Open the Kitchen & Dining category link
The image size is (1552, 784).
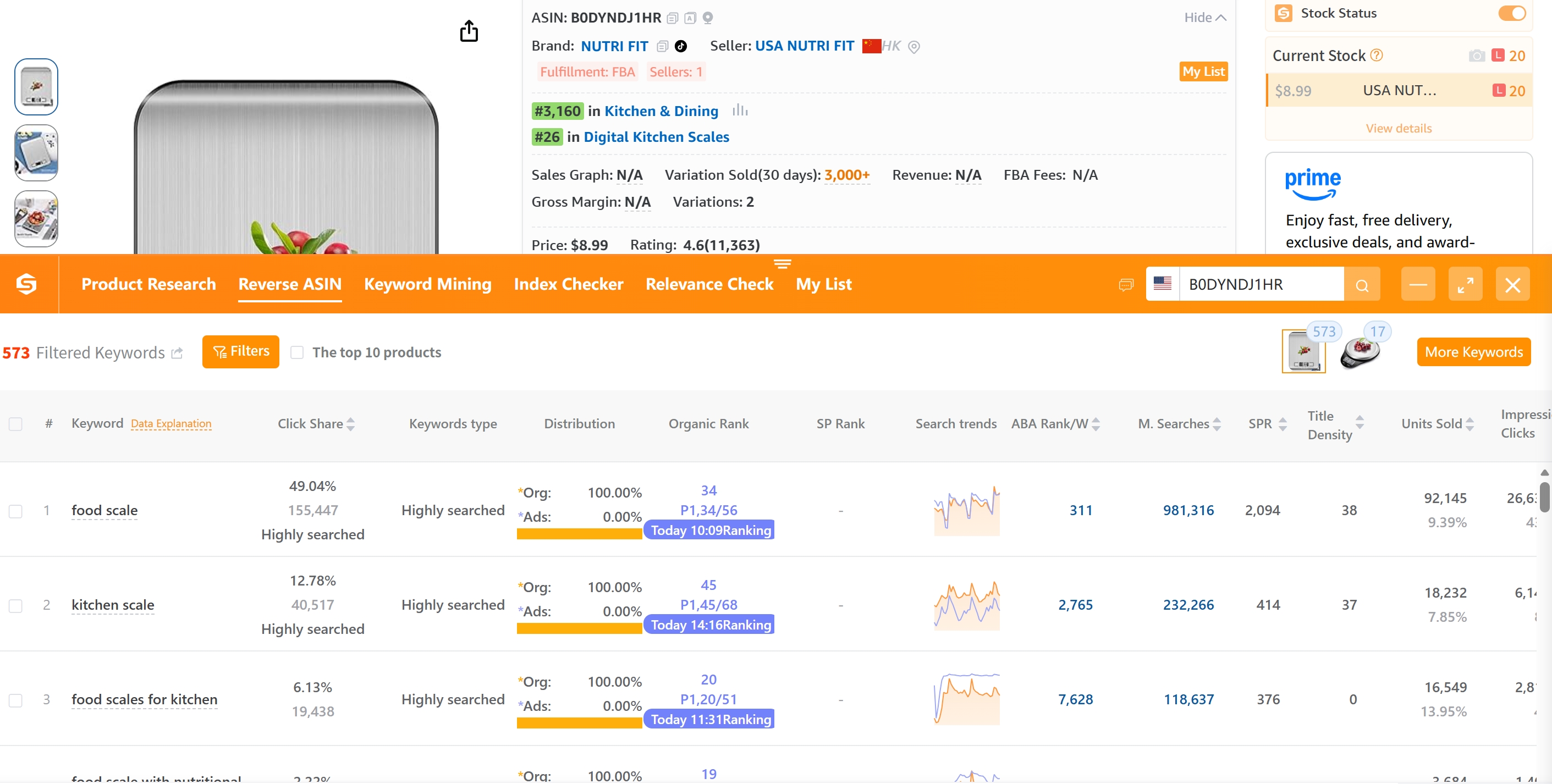(x=661, y=111)
